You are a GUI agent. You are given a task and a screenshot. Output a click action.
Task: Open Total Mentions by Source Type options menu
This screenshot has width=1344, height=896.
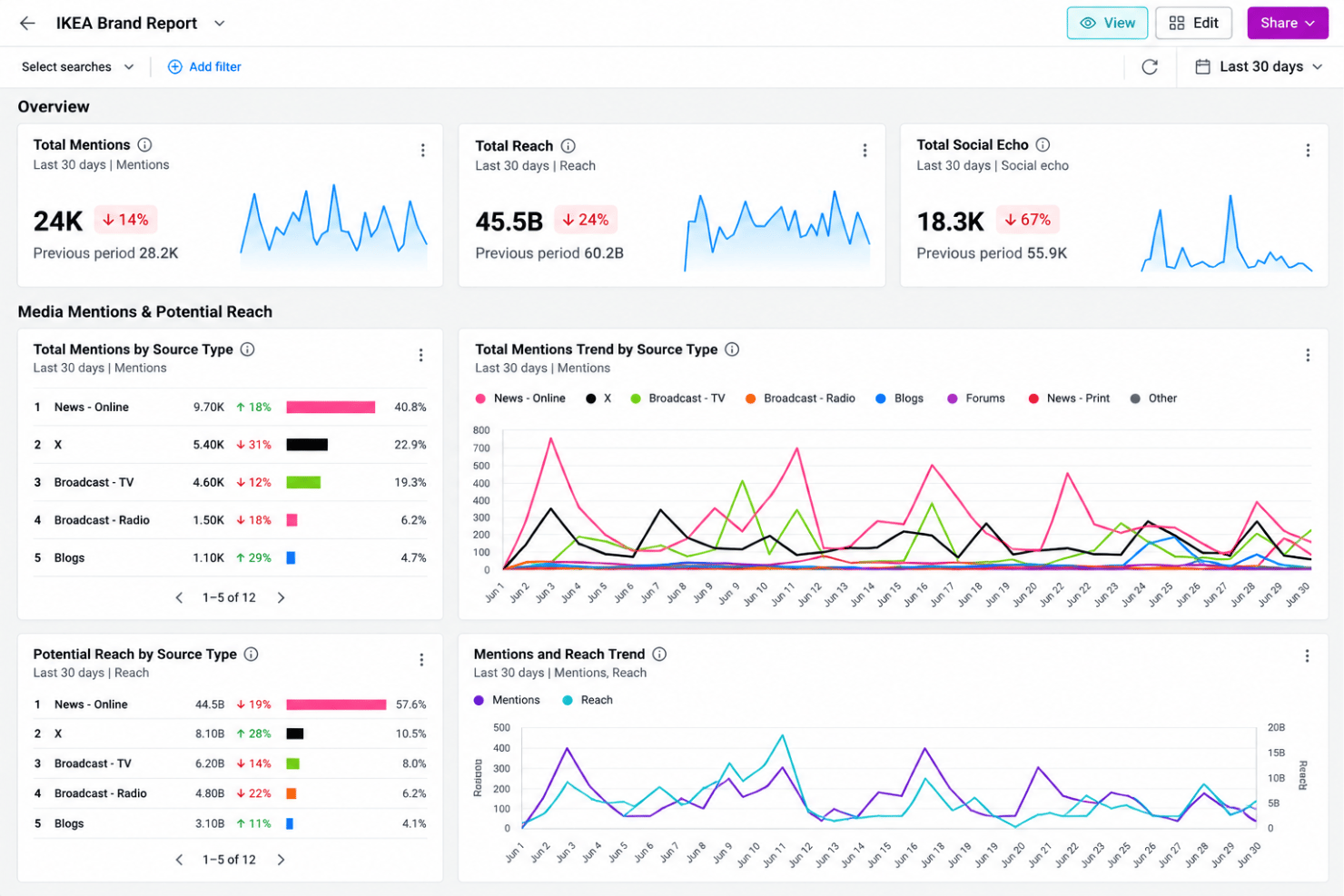coord(420,355)
